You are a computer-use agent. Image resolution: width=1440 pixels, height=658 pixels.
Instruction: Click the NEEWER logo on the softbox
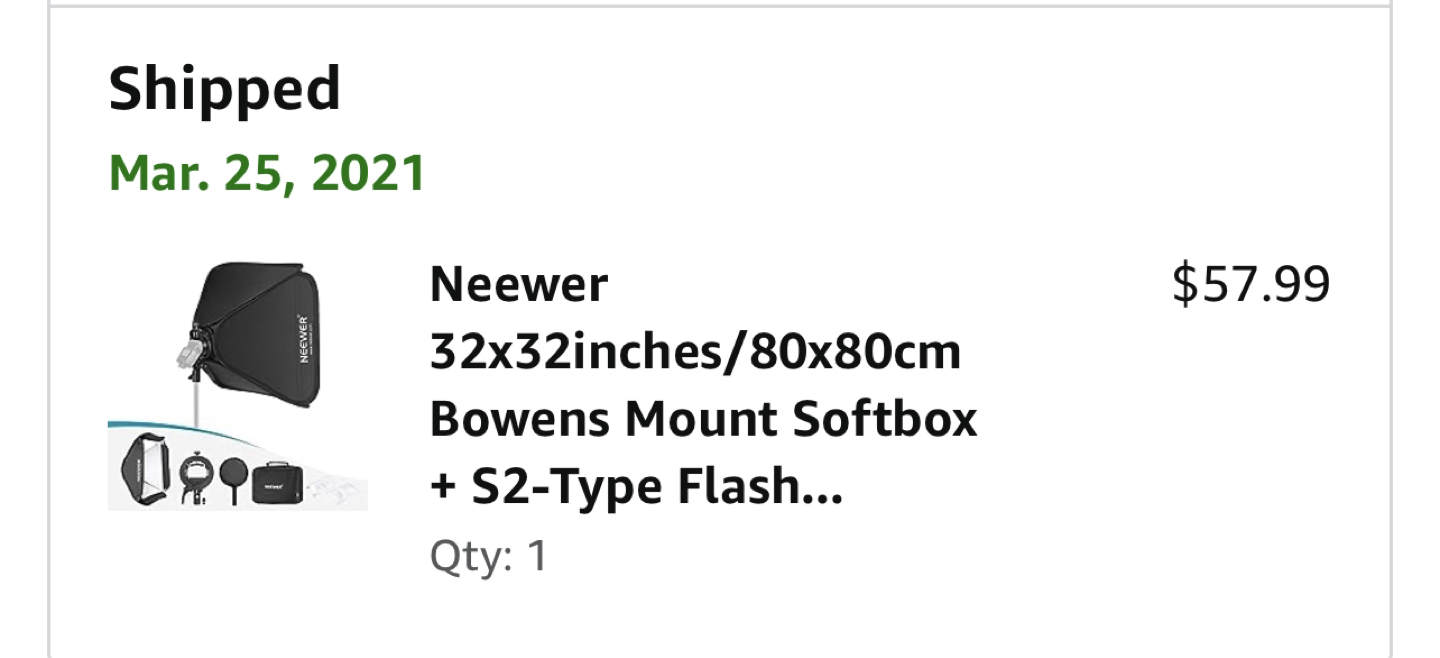coord(303,343)
